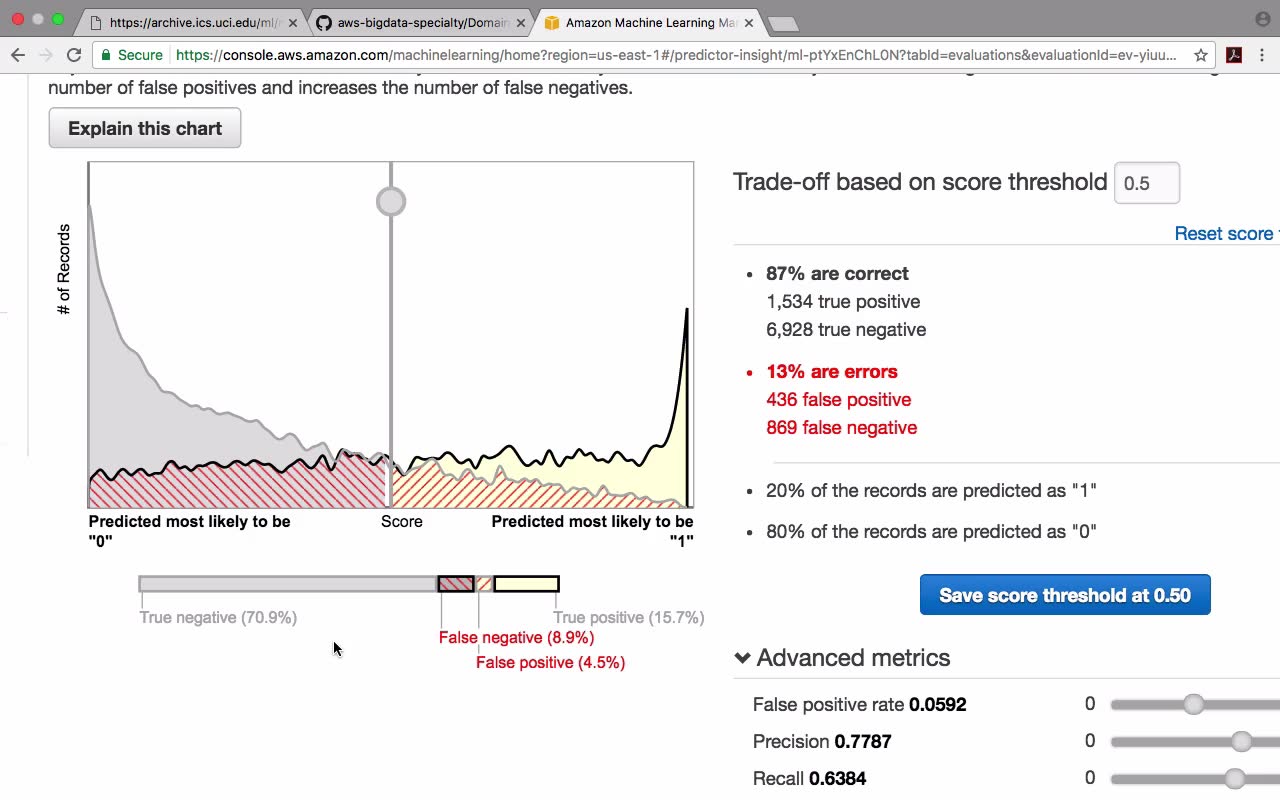Click the 'Recall 0.6384' metric
Image resolution: width=1280 pixels, height=800 pixels.
810,779
